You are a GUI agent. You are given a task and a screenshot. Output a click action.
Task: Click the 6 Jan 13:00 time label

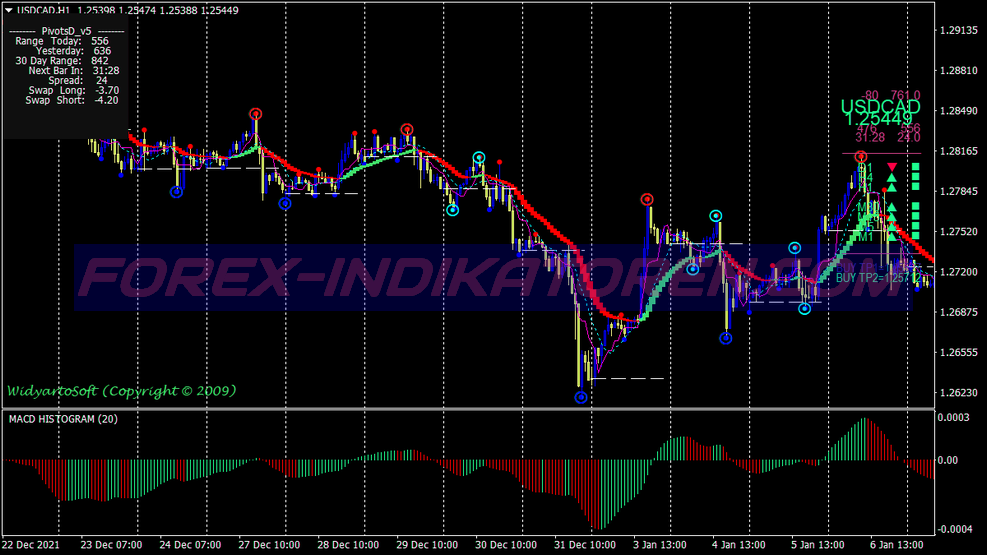(x=896, y=545)
